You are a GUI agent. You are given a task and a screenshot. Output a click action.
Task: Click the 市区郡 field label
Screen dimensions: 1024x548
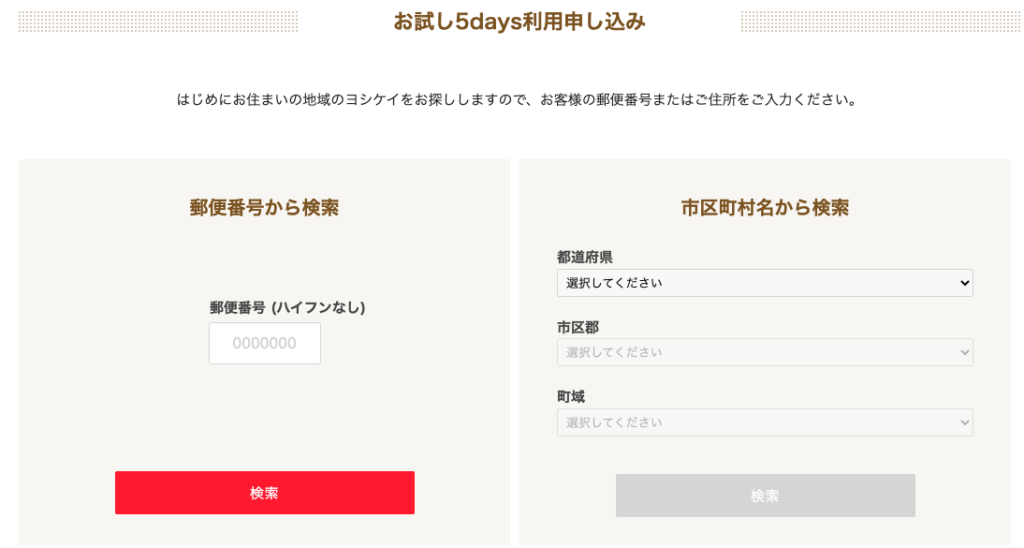(578, 327)
